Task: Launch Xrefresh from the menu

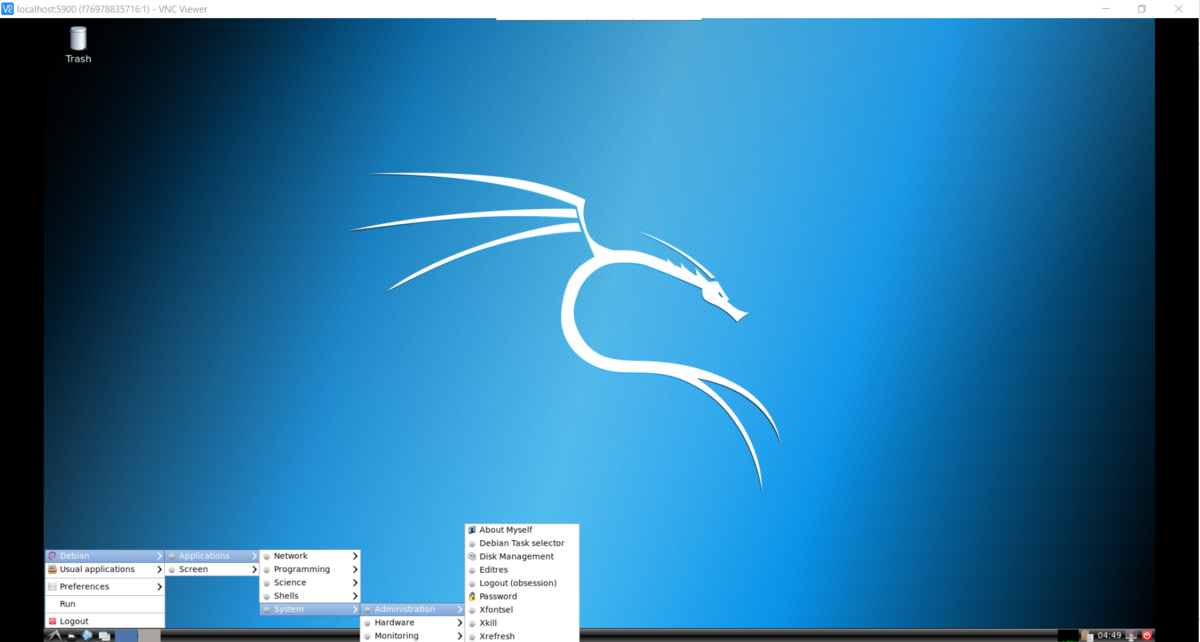Action: (522, 636)
